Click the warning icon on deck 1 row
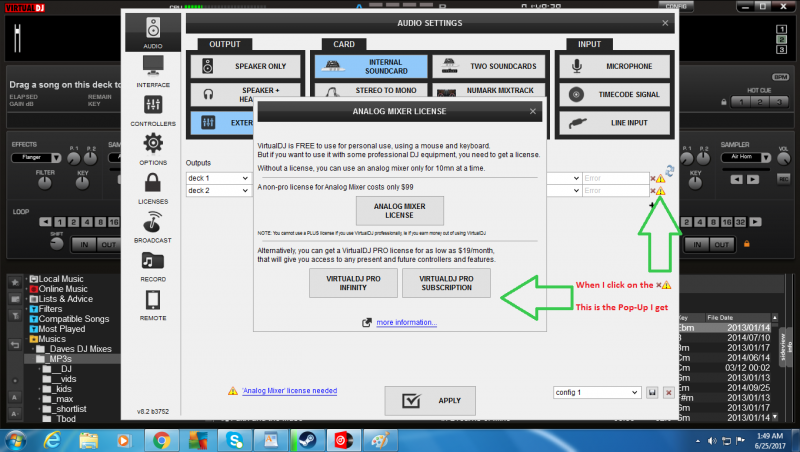Viewport: 800px width, 452px height. (x=660, y=179)
